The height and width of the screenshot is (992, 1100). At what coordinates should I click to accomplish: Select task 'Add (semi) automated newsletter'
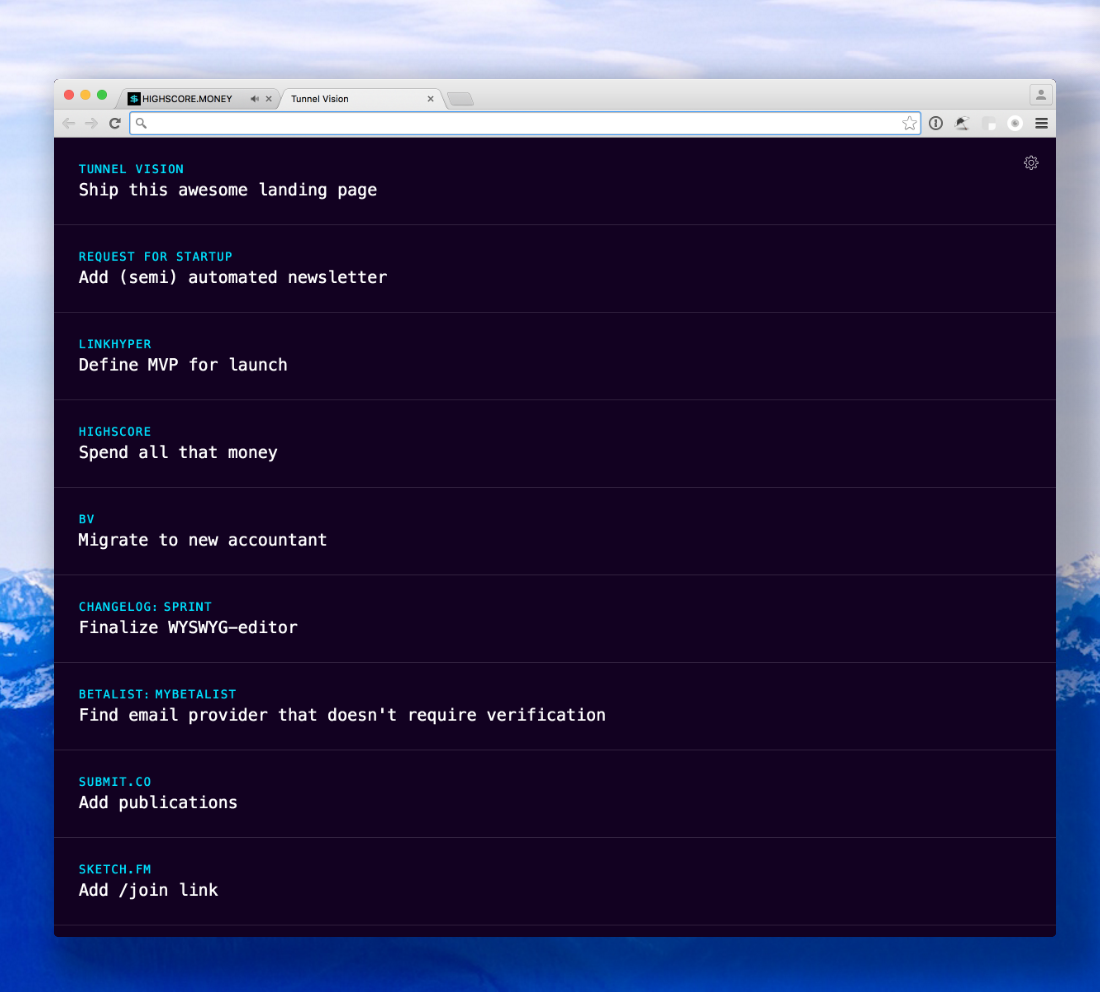point(233,278)
